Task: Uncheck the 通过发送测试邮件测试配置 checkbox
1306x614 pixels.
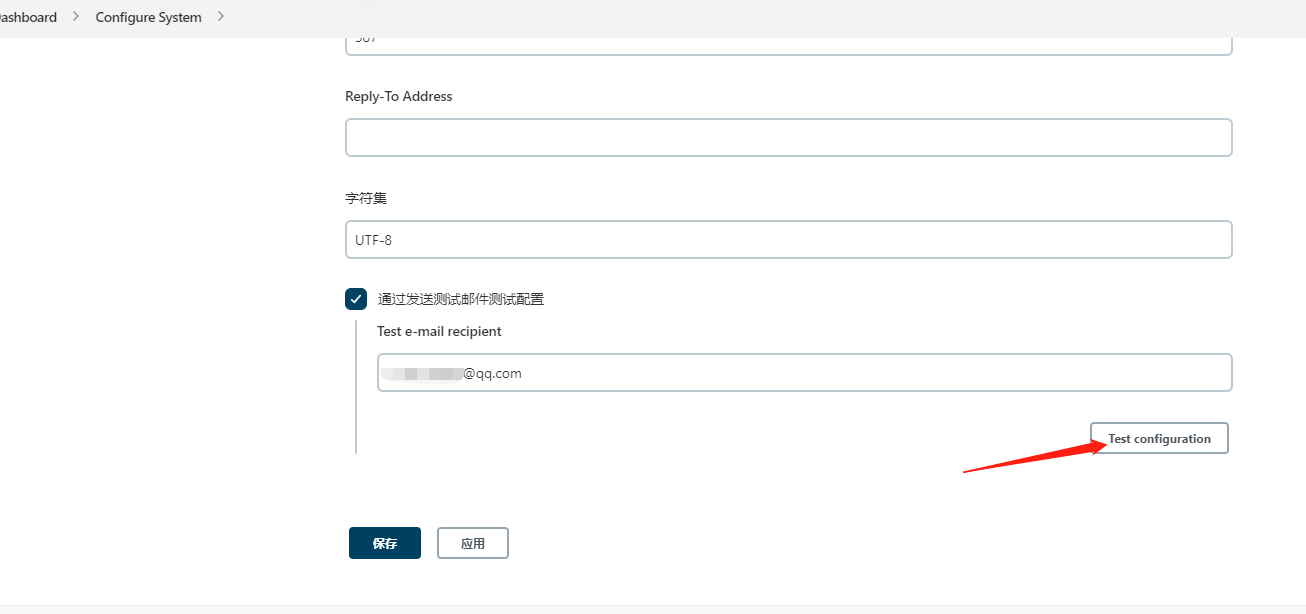Action: click(x=356, y=299)
